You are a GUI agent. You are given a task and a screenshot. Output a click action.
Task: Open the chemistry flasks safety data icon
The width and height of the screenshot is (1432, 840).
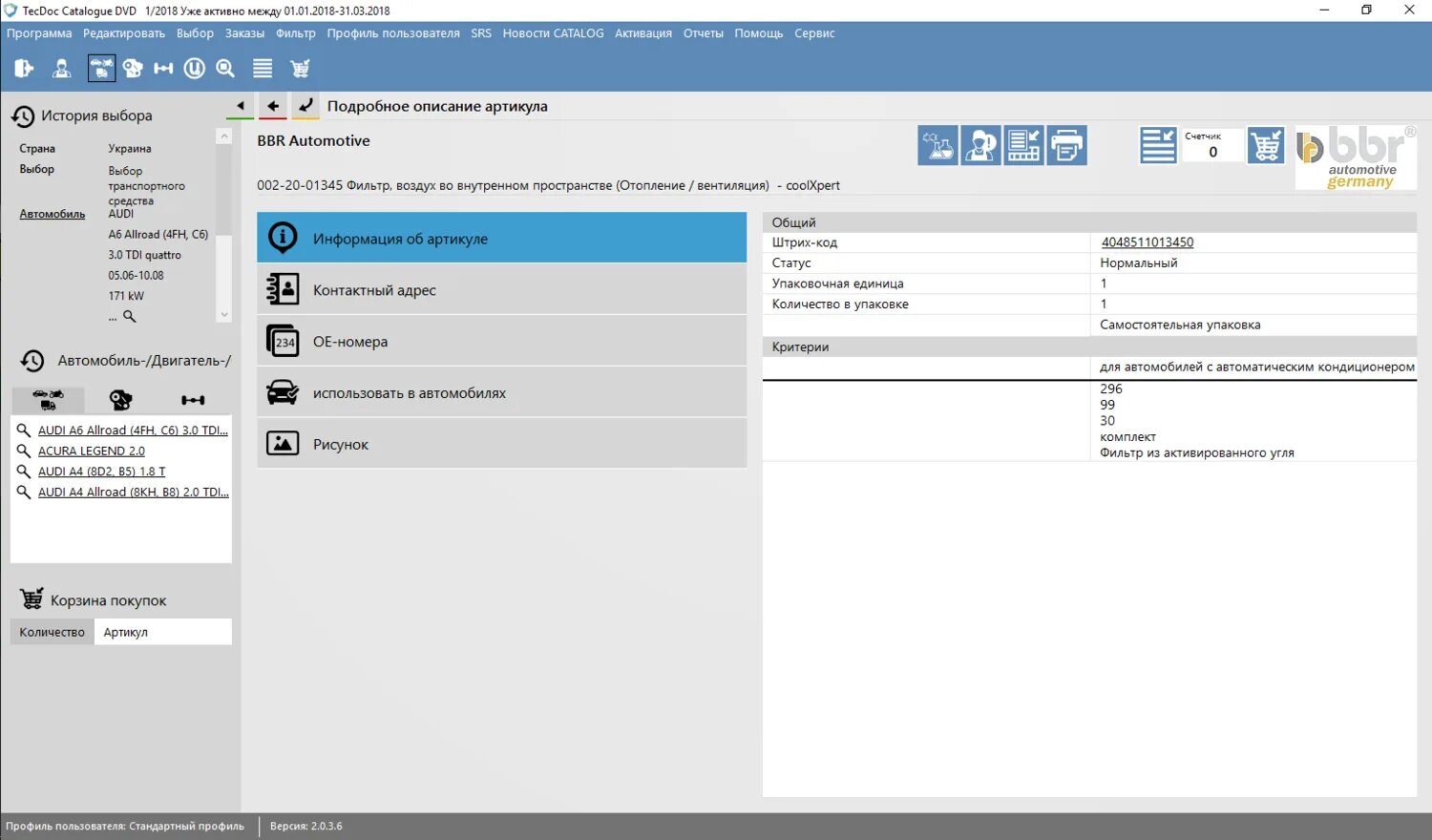937,146
